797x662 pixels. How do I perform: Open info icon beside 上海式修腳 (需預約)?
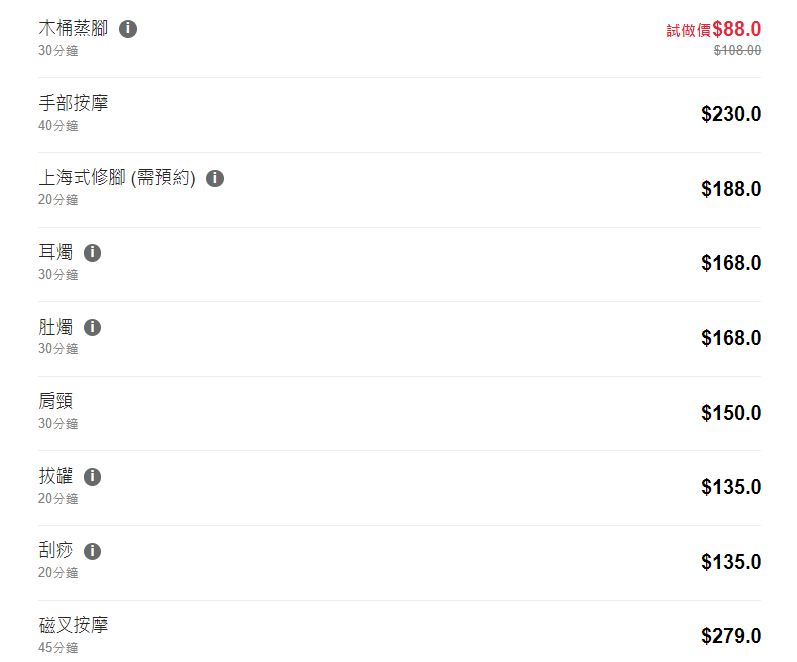(215, 179)
